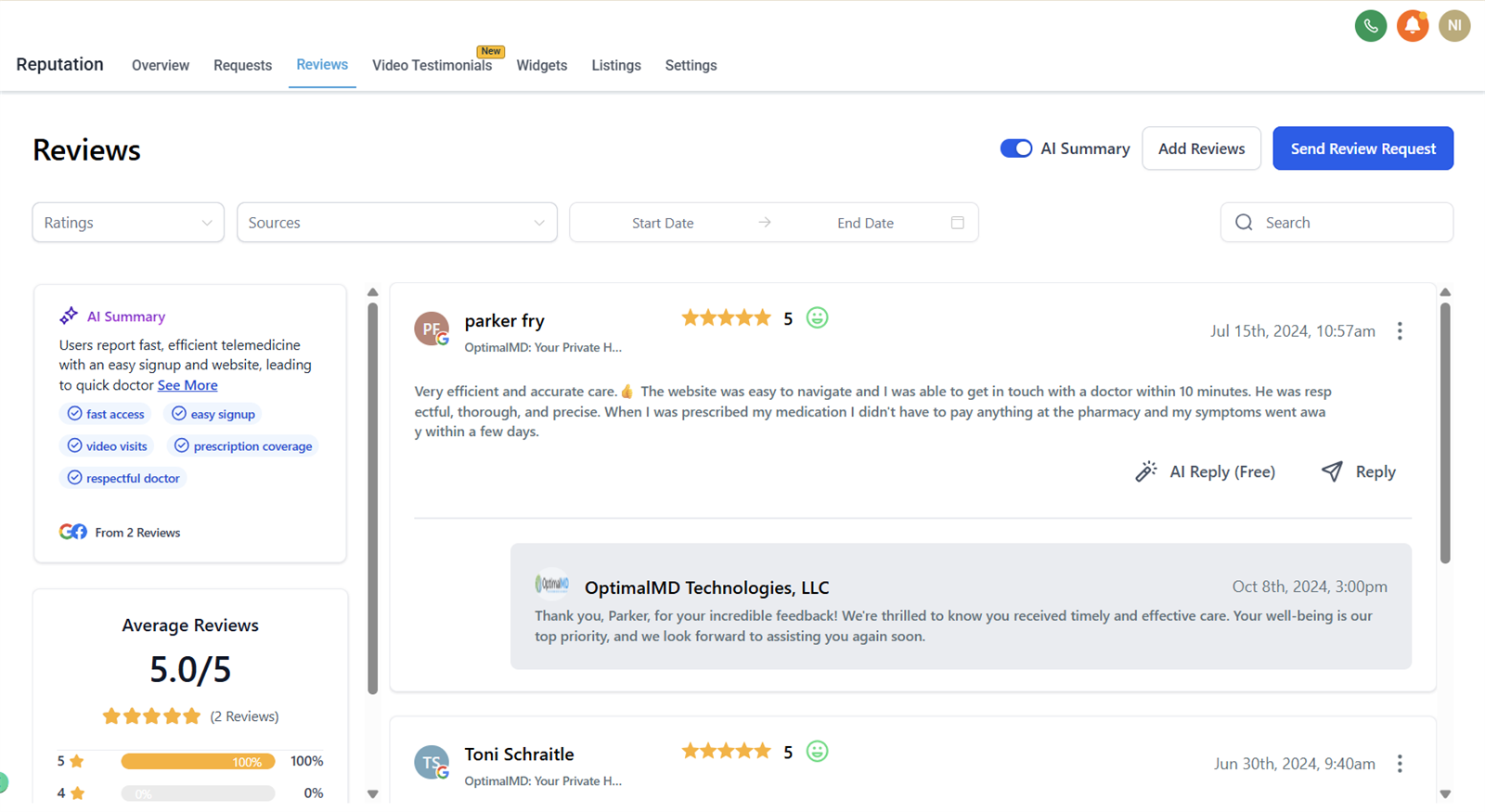Open the Video Testimonials tab
Screen dimensions: 1485x812
click(432, 65)
